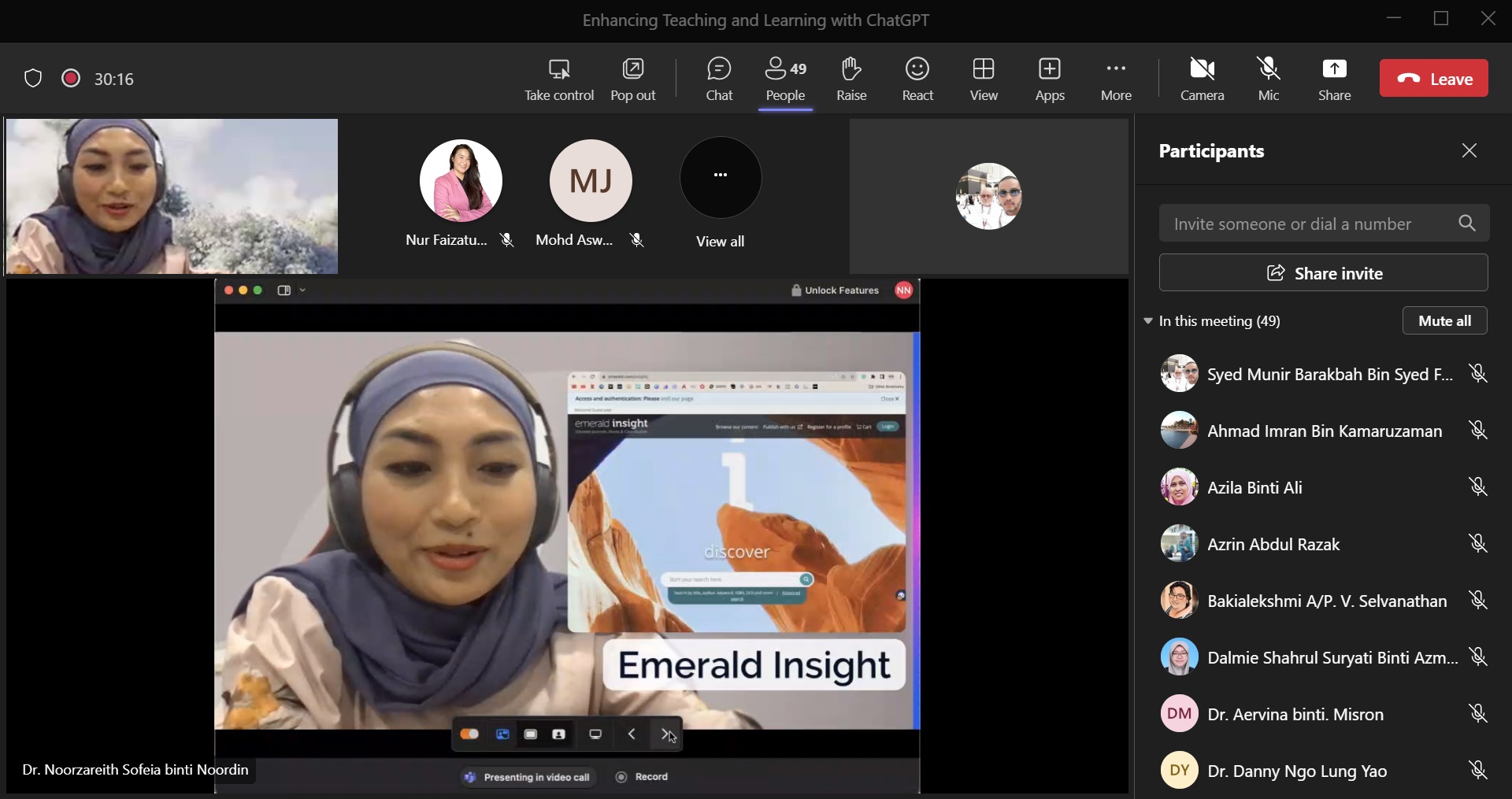Open the React emoji menu
This screenshot has height=799, width=1512.
917,79
